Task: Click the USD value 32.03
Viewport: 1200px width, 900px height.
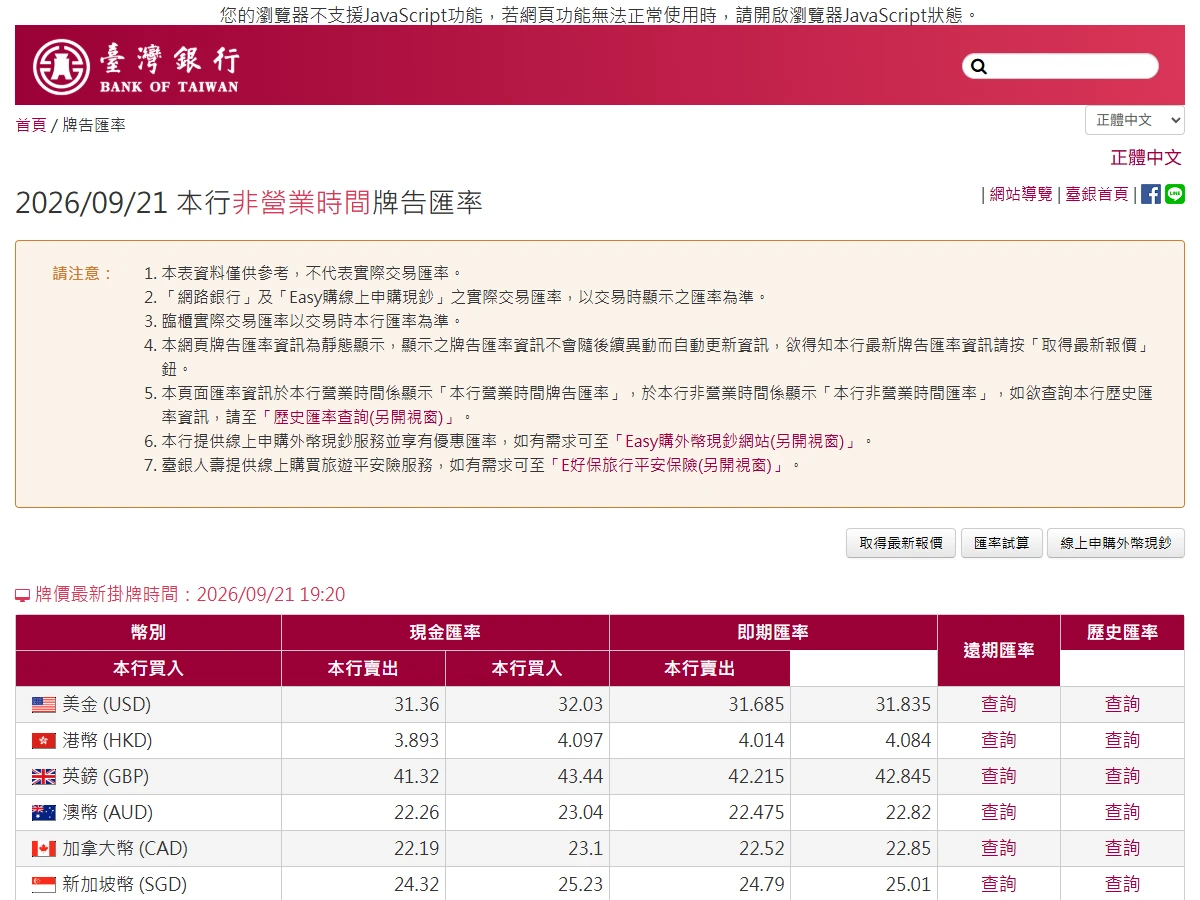Action: coord(580,704)
